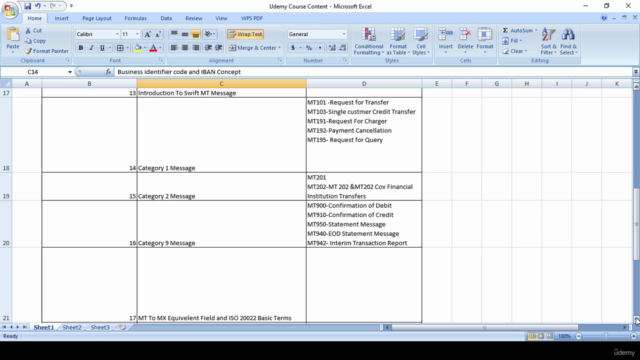Screen dimensions: 640x360
Task: Open the Fill dropdown
Action: pyautogui.click(x=512, y=41)
